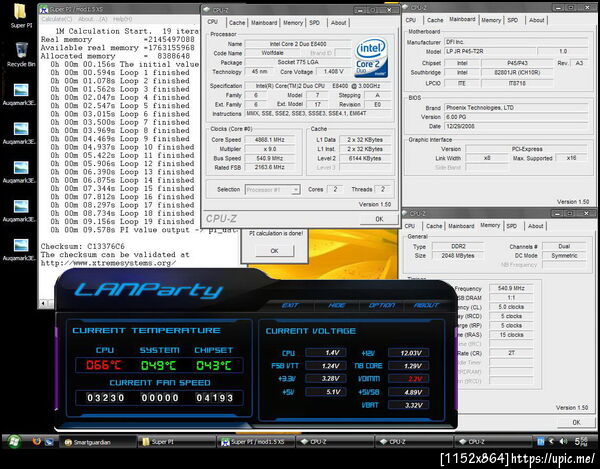Click VBAT 3.32V voltage value

[408, 405]
